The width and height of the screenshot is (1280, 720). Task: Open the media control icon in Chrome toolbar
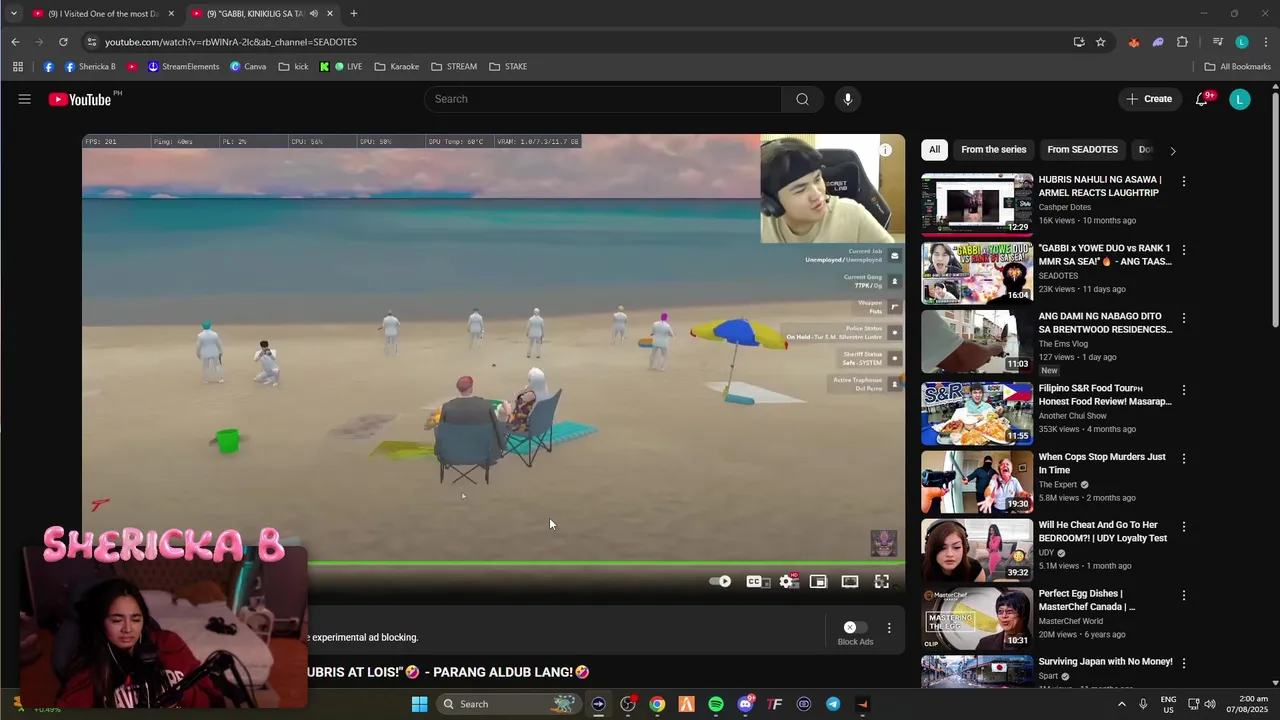(1217, 42)
